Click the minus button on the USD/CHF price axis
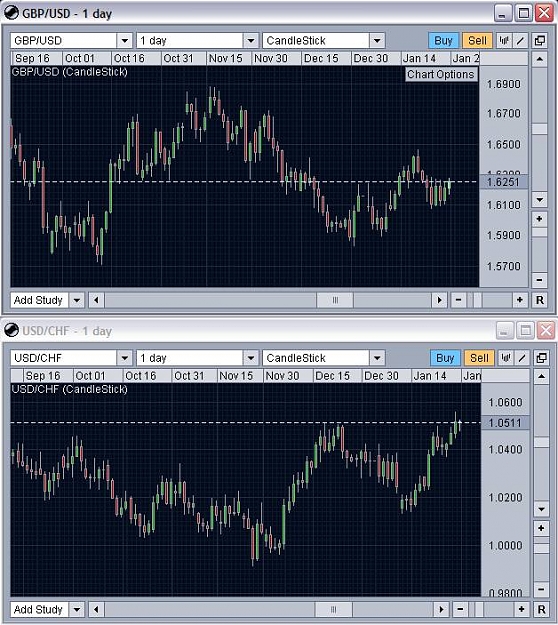 (541, 589)
